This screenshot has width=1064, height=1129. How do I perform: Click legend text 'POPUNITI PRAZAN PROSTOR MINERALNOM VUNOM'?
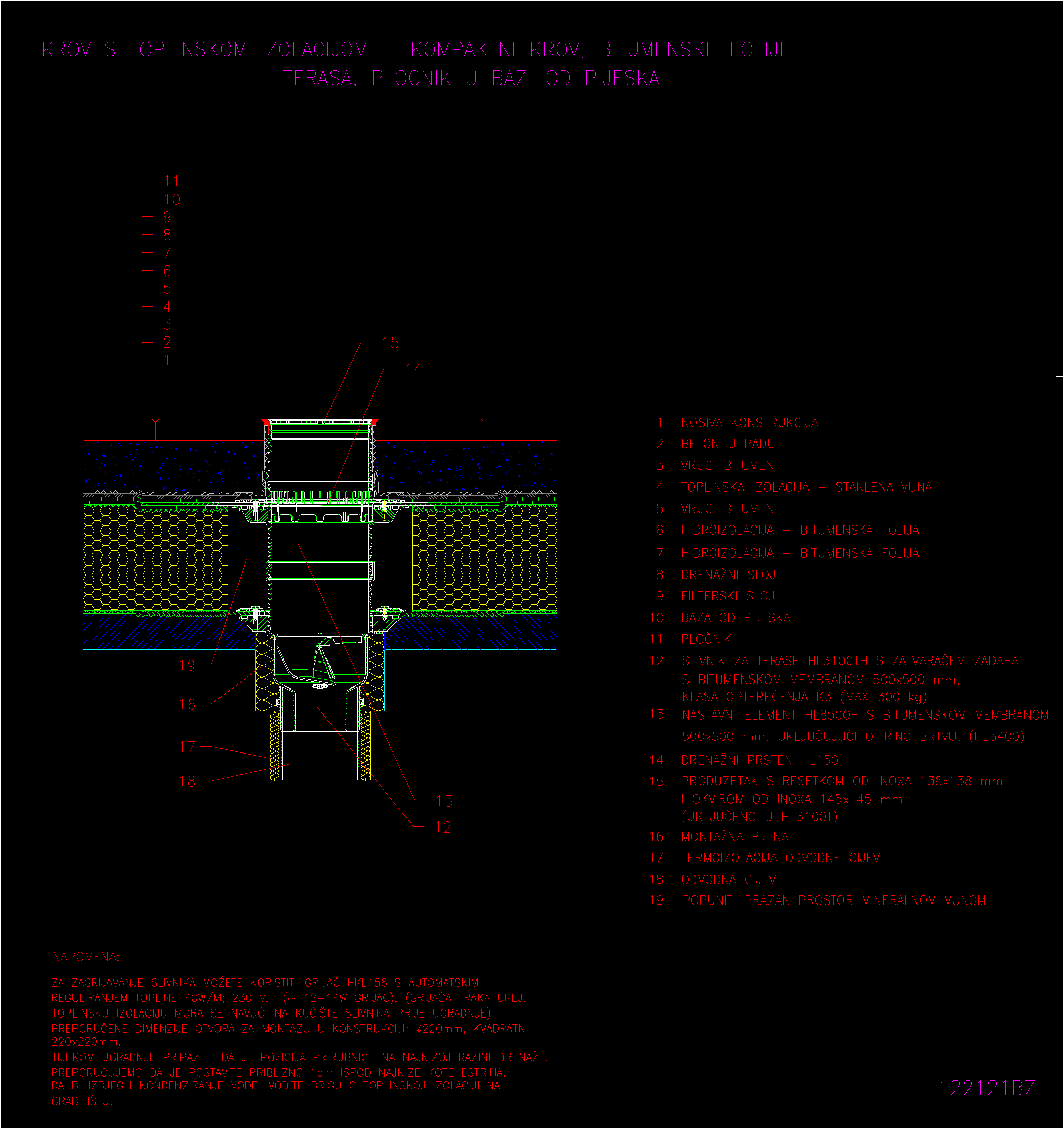834,900
